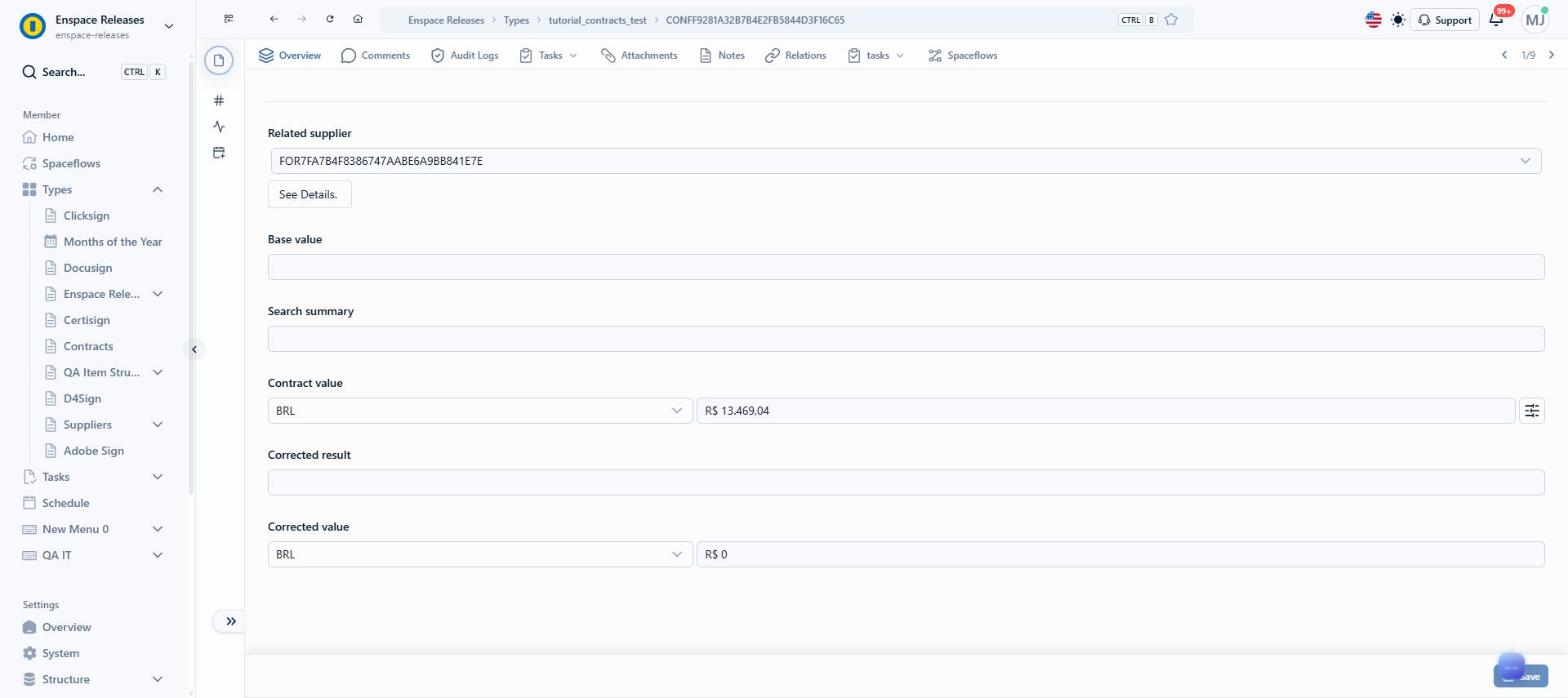Expand the Suppliers item chevron

click(x=157, y=424)
